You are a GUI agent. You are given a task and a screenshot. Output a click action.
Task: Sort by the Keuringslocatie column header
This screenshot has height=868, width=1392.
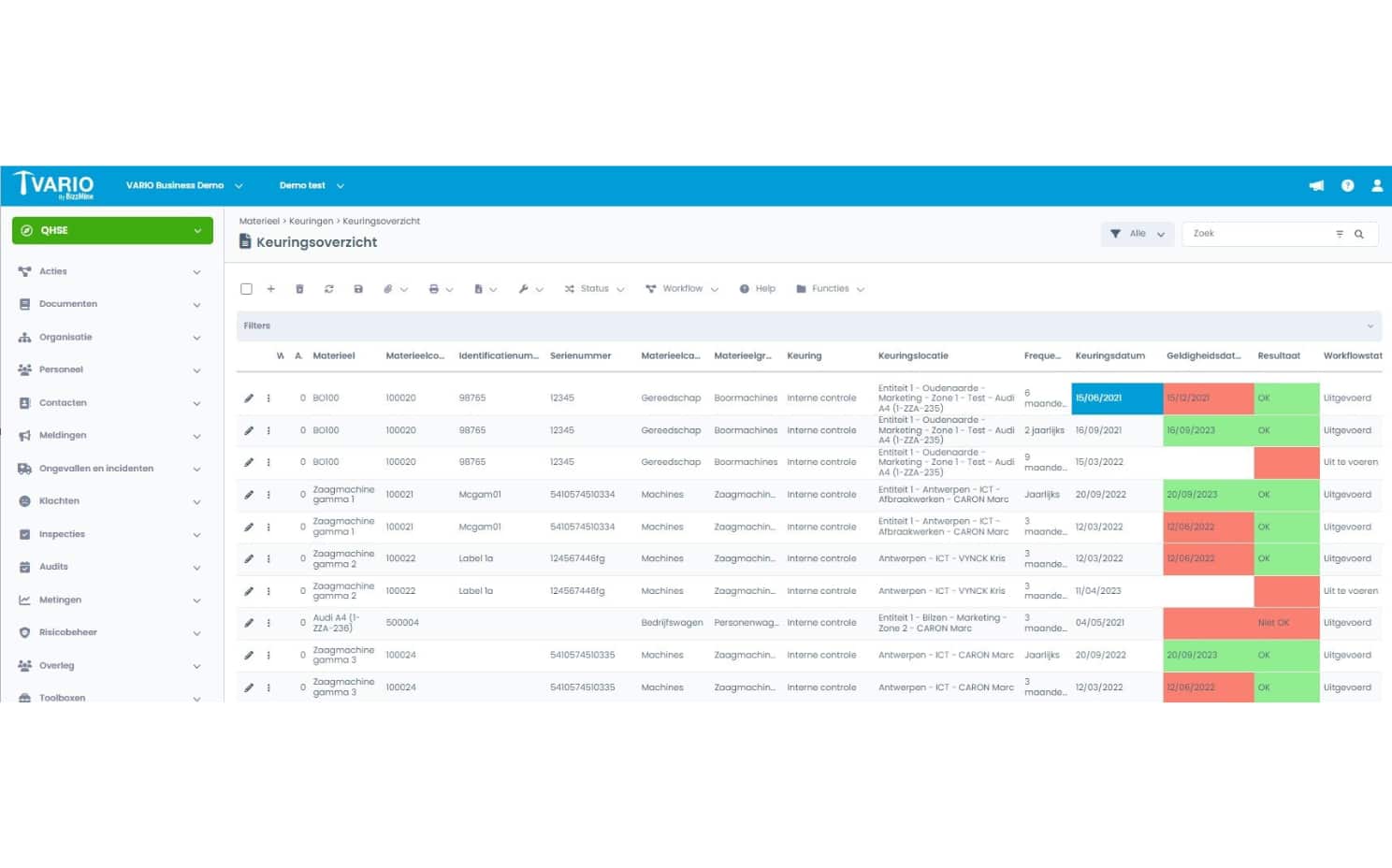(x=913, y=356)
